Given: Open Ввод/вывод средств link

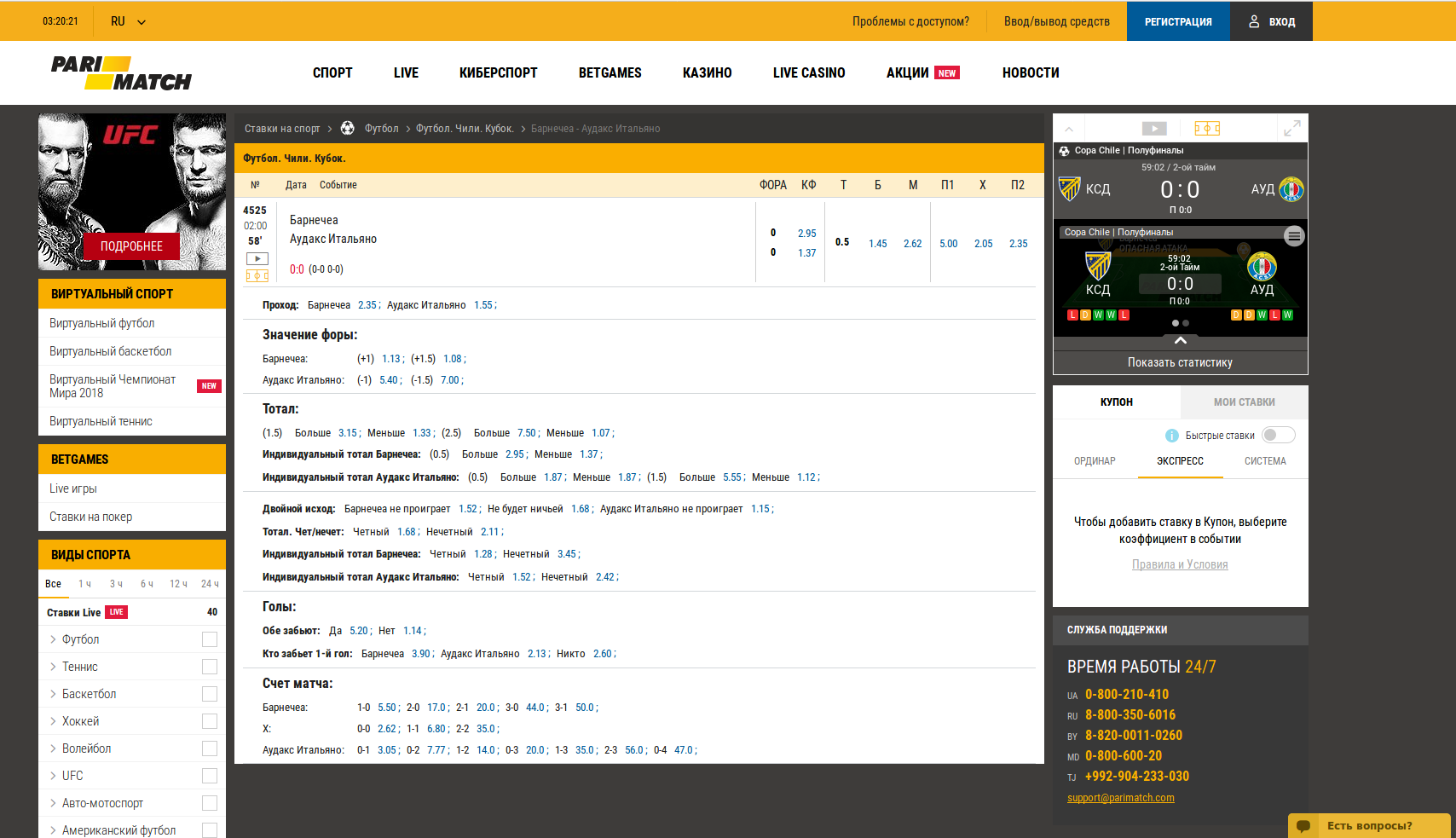Looking at the screenshot, I should [1057, 21].
